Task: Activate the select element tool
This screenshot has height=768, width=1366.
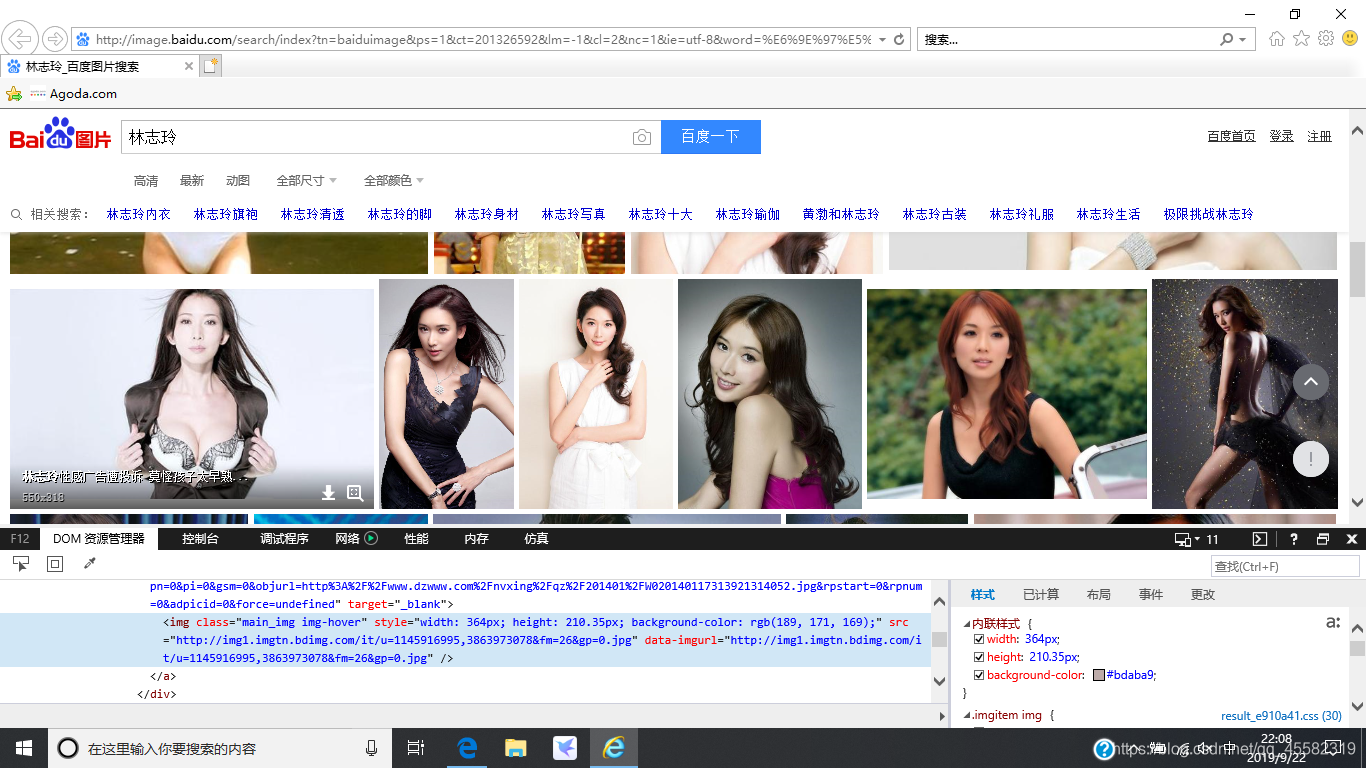Action: pyautogui.click(x=20, y=564)
